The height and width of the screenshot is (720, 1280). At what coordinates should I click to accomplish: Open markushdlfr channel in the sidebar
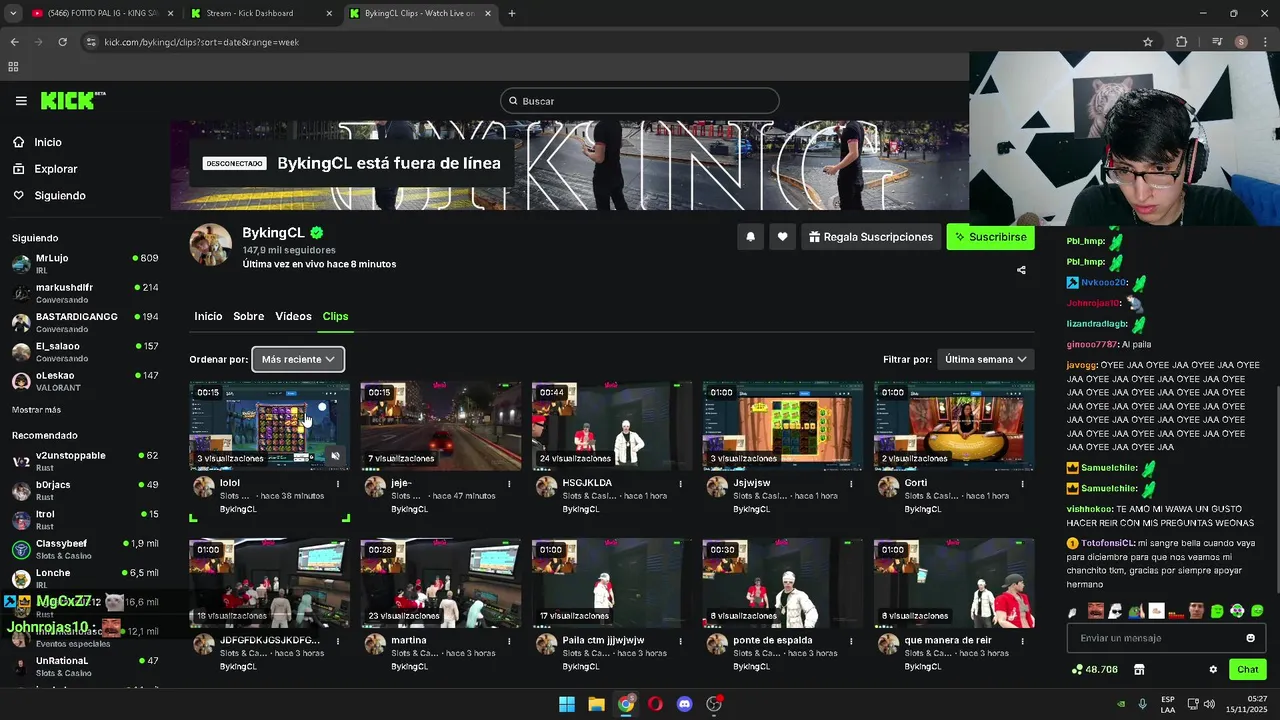tap(85, 293)
